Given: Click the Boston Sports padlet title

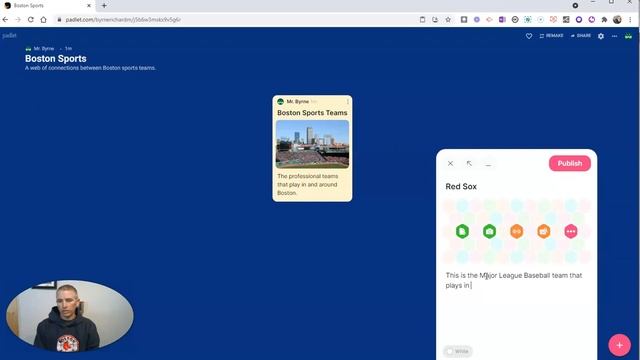Looking at the screenshot, I should (56, 58).
